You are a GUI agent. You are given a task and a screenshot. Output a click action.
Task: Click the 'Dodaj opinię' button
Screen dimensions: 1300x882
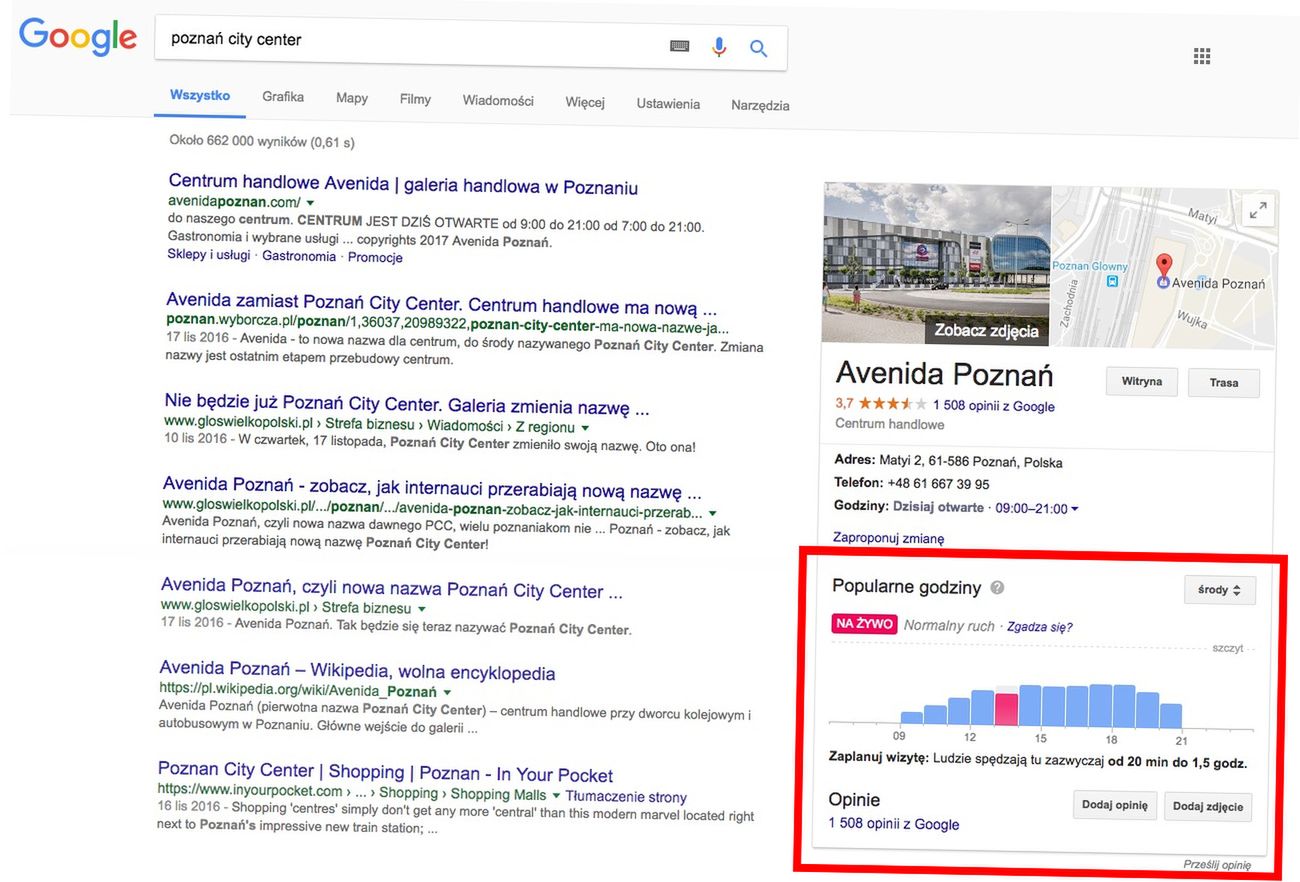coord(1116,805)
